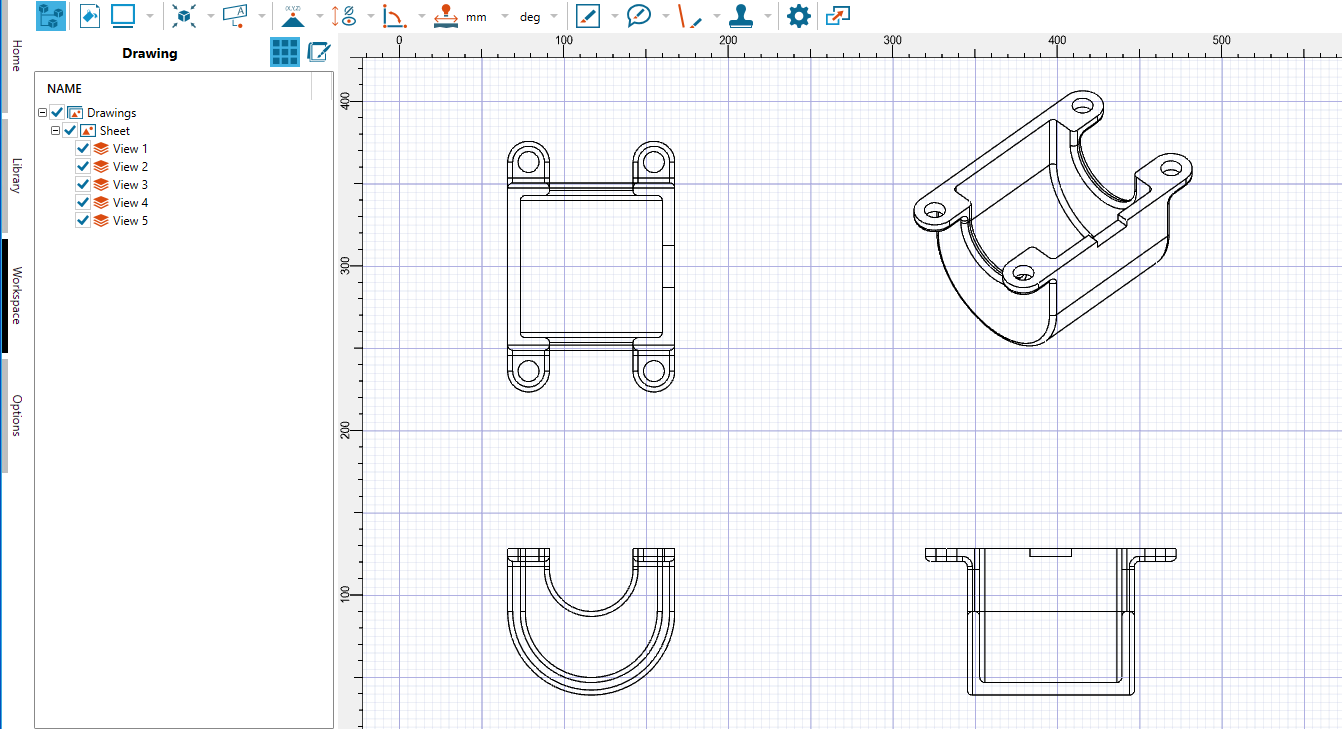
Task: Select the angle dimension tool
Action: [395, 16]
